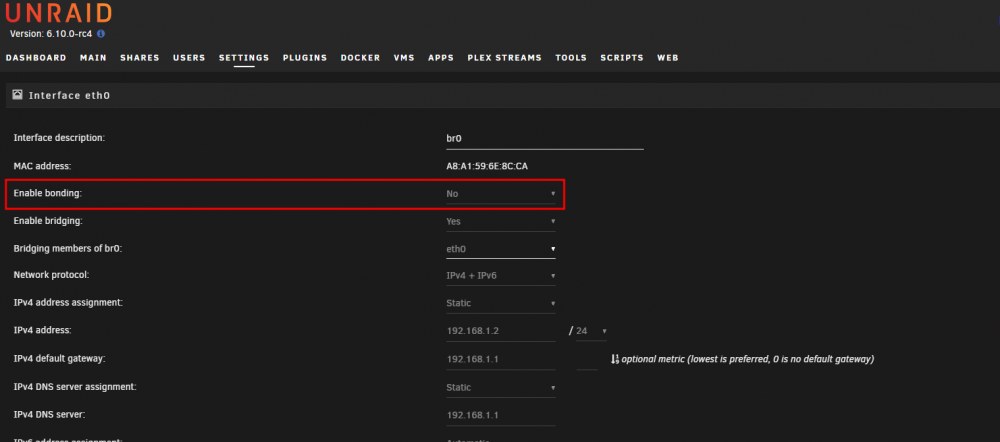Click the Network protocol label
The height and width of the screenshot is (442, 1000).
click(51, 275)
